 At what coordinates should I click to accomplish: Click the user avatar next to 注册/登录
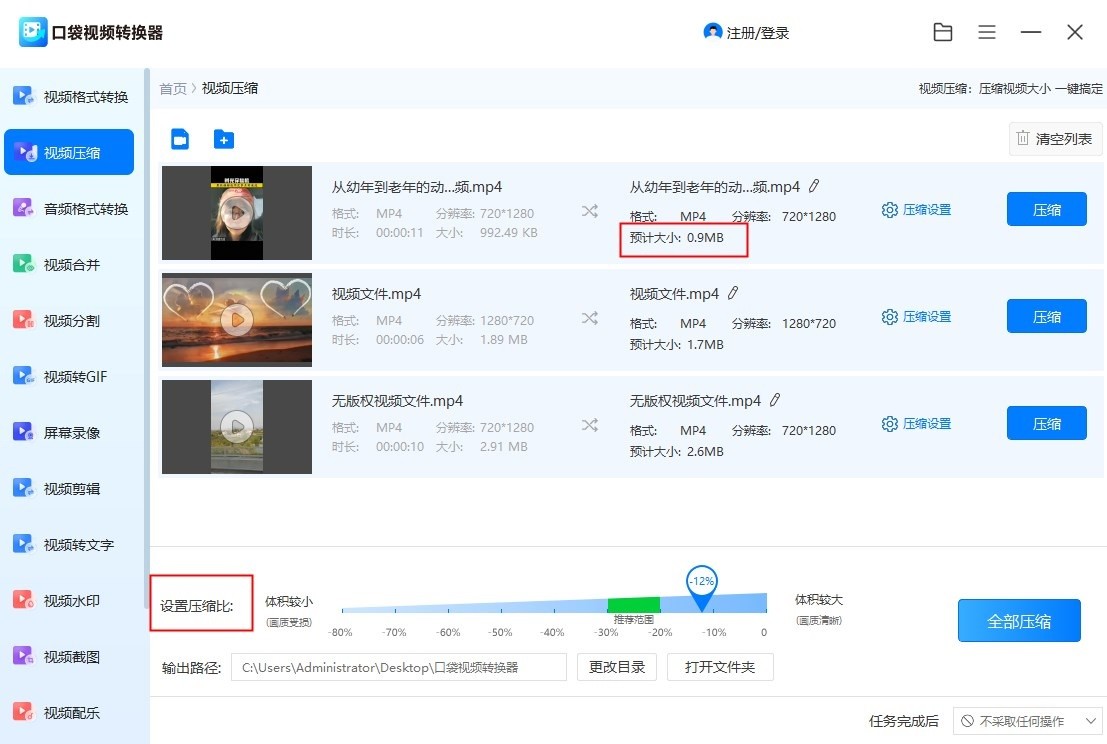pos(712,32)
